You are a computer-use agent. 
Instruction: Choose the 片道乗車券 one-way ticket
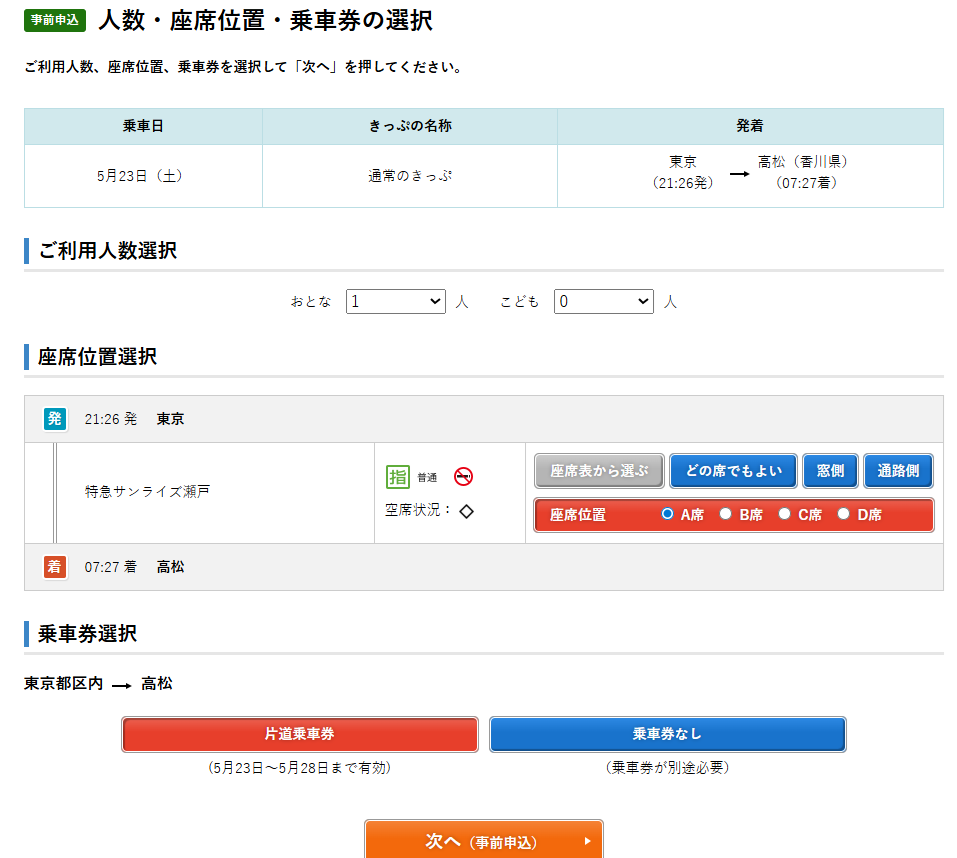300,734
